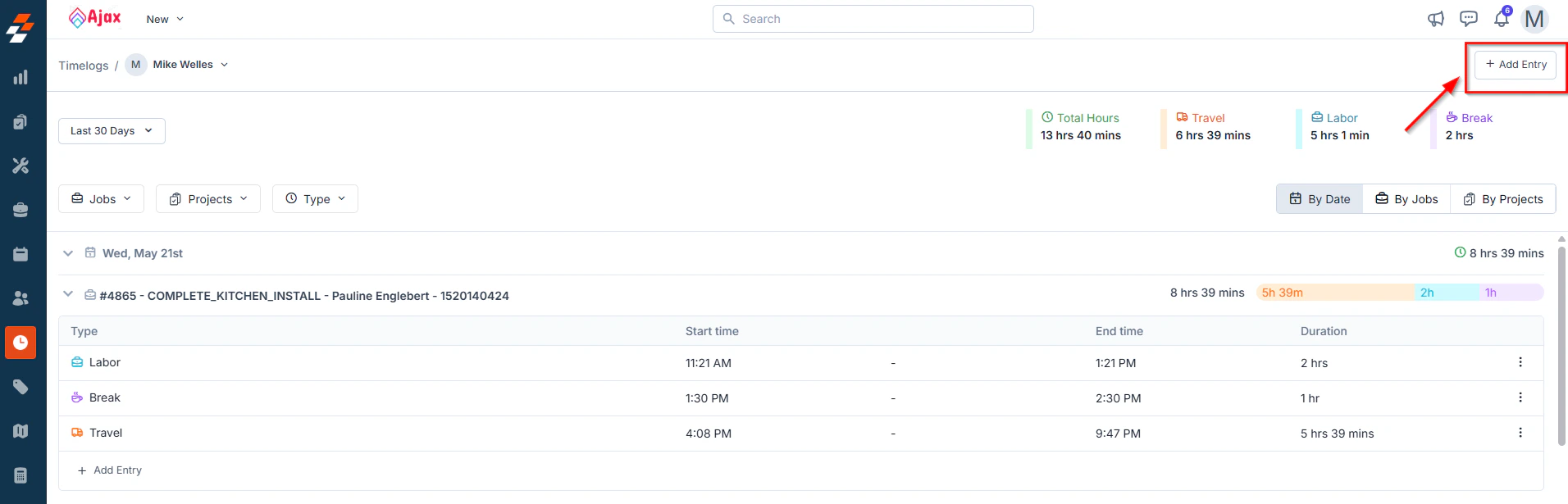Open options menu for Break row
This screenshot has width=1568, height=504.
tap(1520, 397)
